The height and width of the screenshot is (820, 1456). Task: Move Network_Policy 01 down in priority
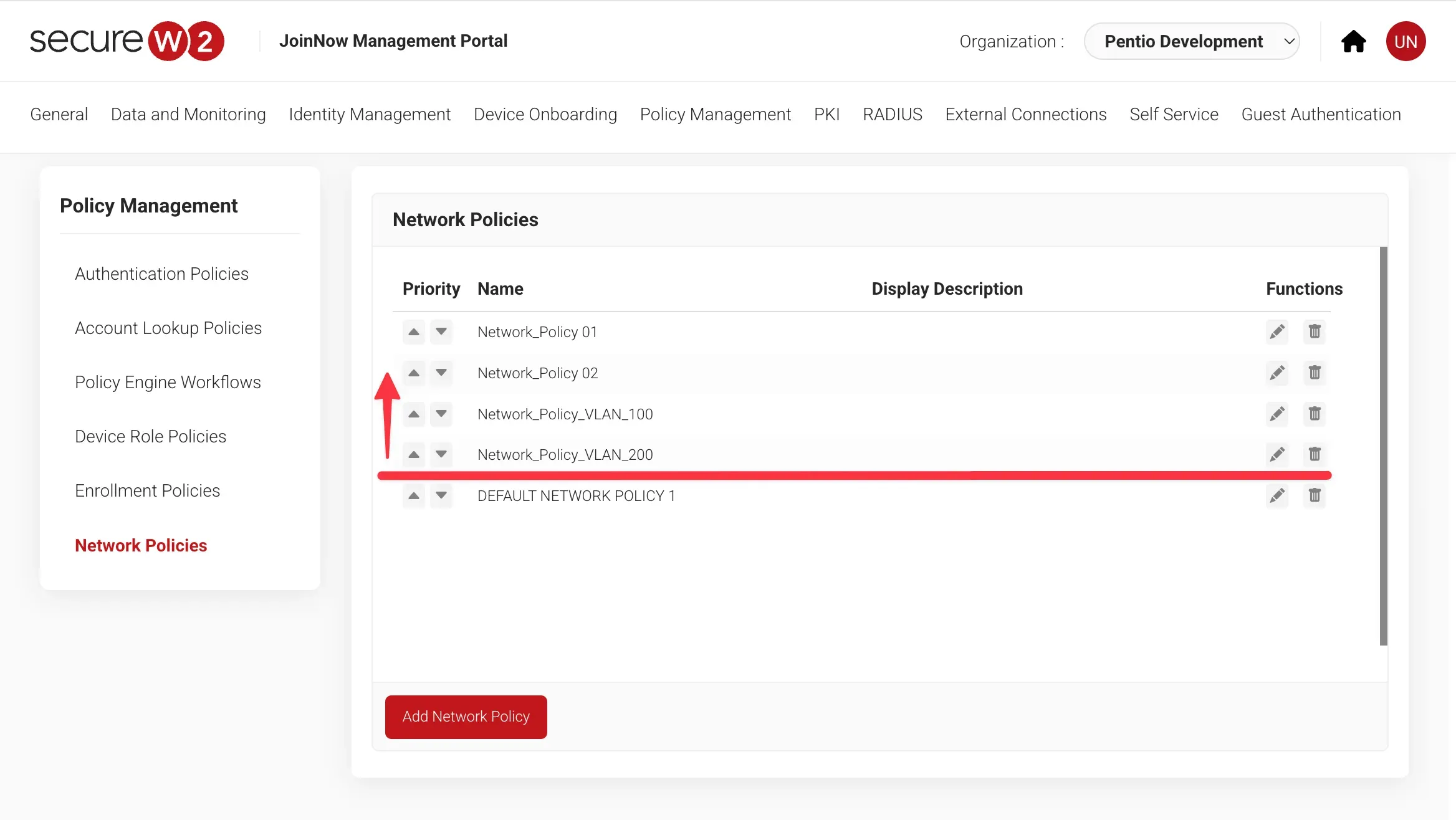(441, 331)
